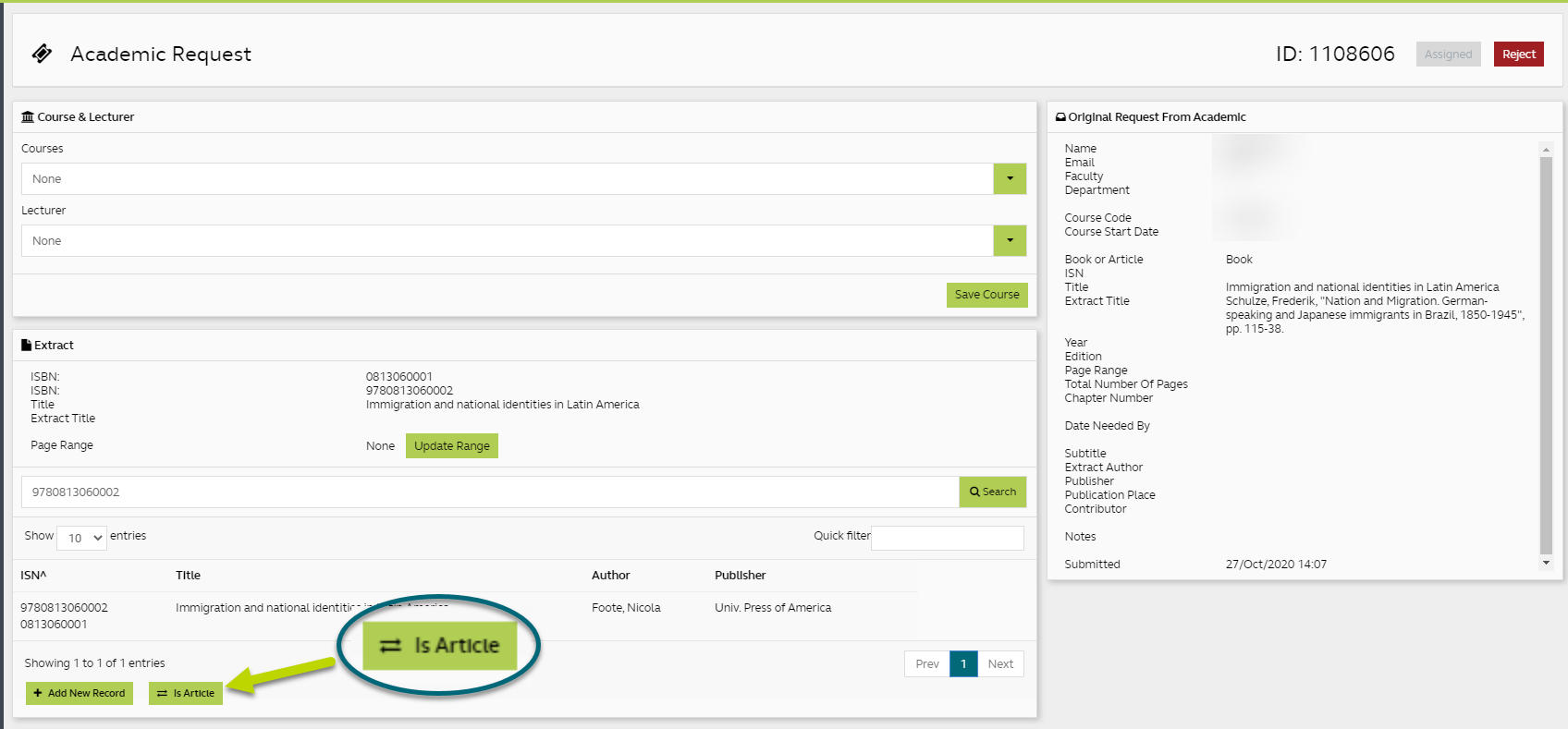Screen dimensions: 1568x729
Task: Expand the Courses dropdown arrow
Action: point(1010,179)
